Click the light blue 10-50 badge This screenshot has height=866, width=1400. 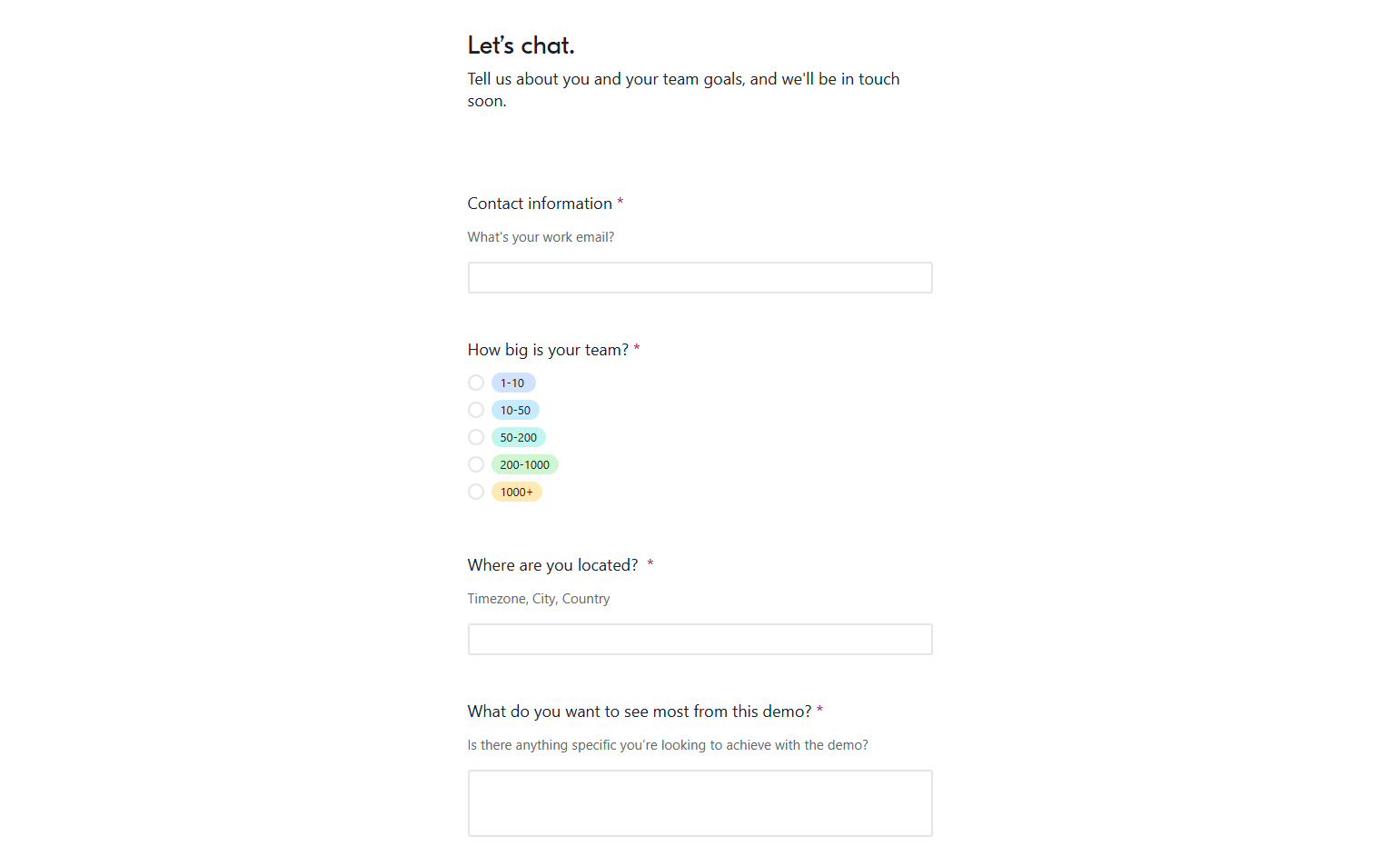(515, 410)
